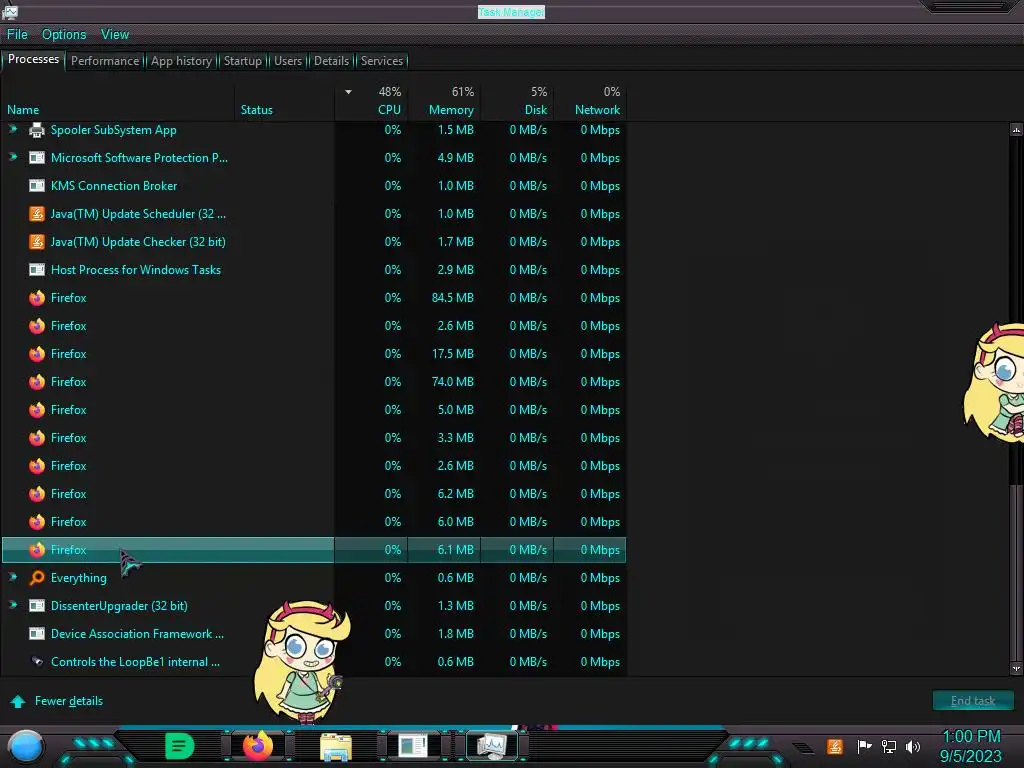Select the KMS Connection Broker row name

pyautogui.click(x=114, y=186)
